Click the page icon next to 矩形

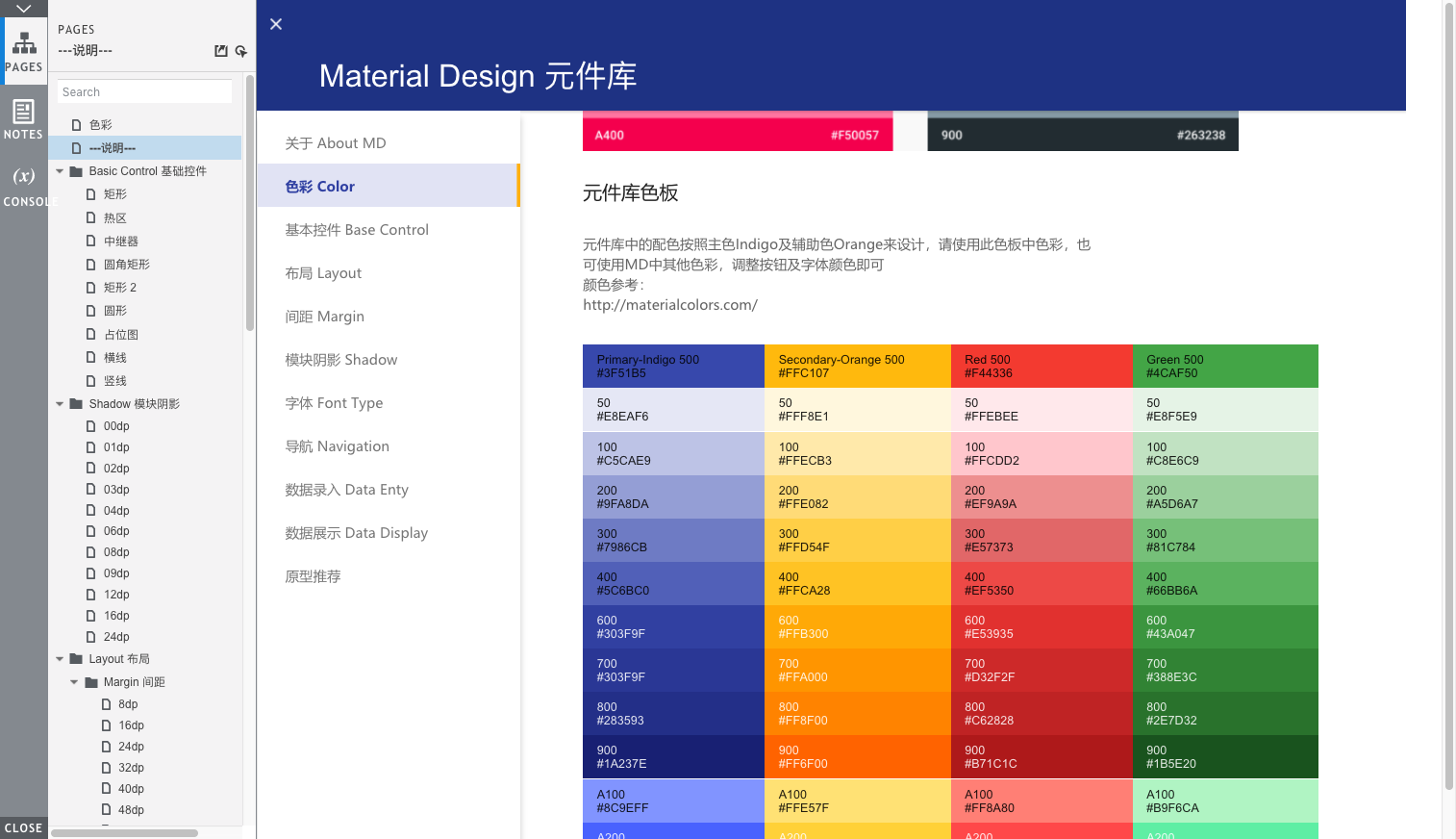[91, 194]
